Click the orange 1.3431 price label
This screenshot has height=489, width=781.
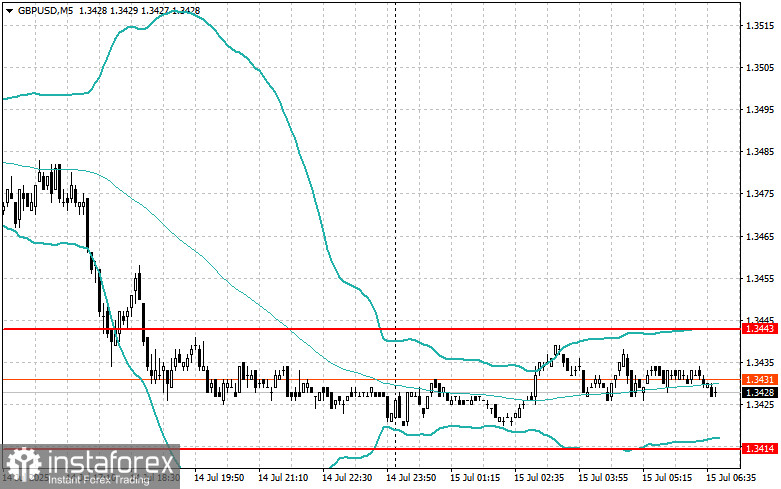(x=760, y=379)
